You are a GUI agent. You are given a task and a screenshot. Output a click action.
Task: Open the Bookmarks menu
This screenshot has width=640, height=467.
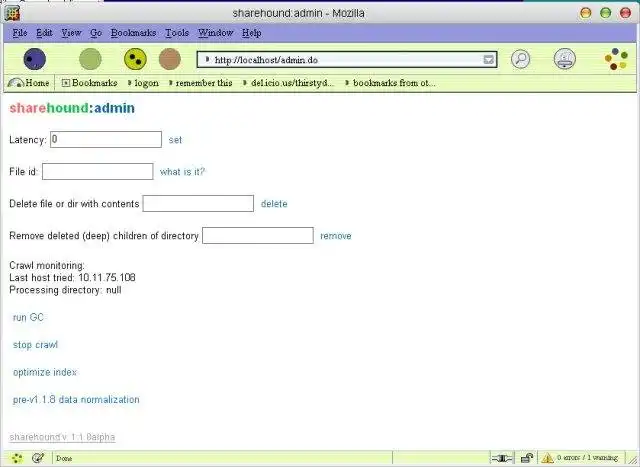[x=133, y=33]
